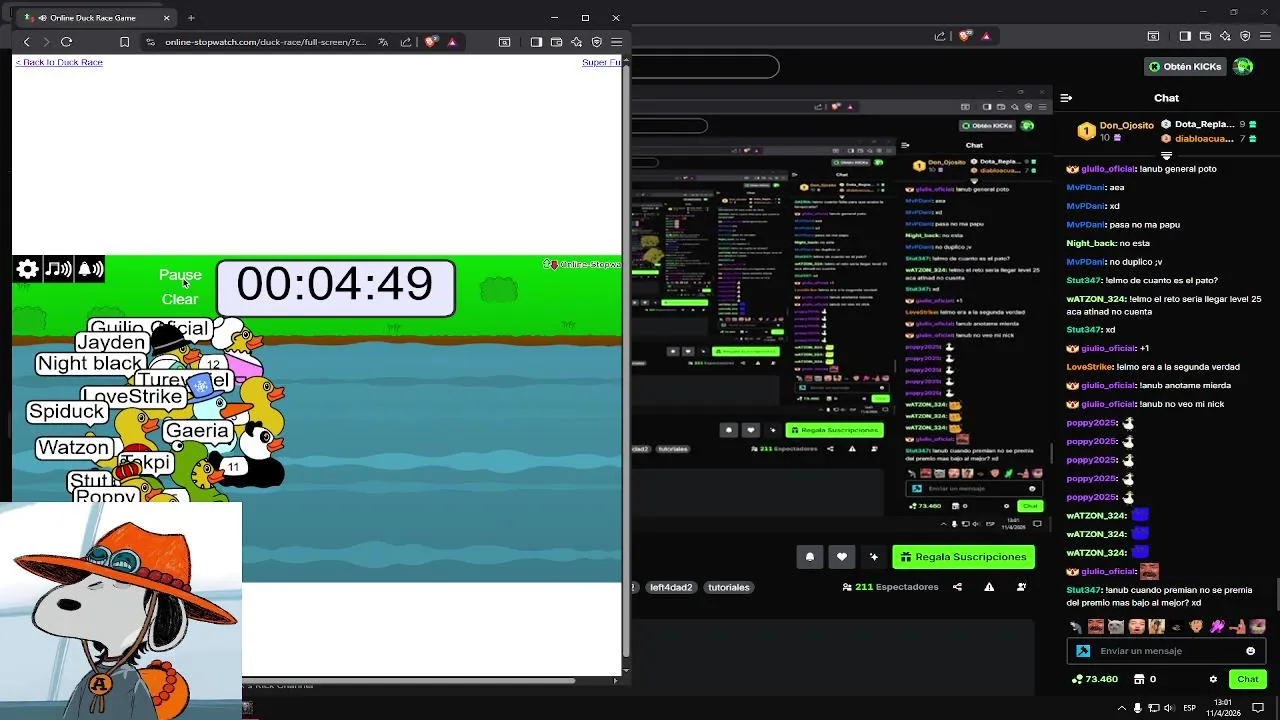Viewport: 1280px width, 720px height.
Task: Open a new tab beside Duck Race tab
Action: coord(191,18)
